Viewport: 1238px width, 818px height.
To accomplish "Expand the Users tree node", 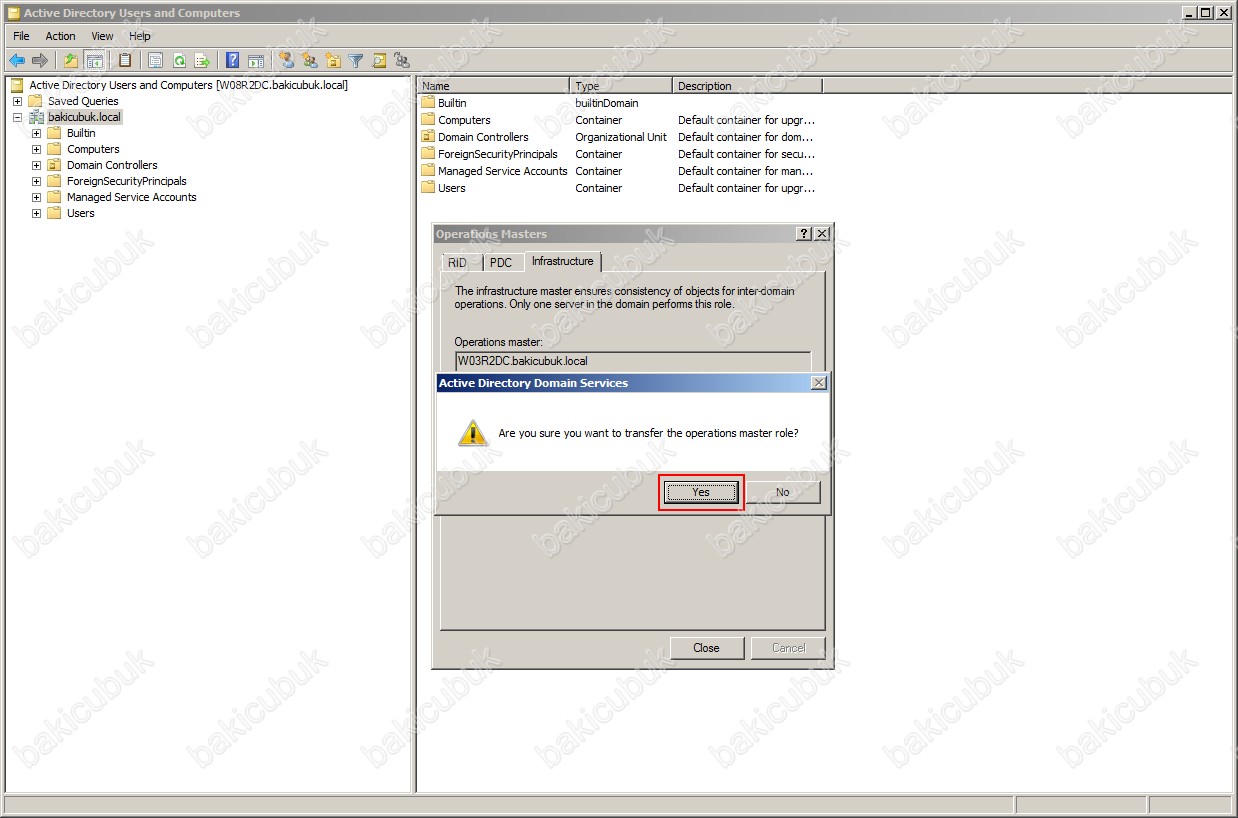I will click(36, 213).
